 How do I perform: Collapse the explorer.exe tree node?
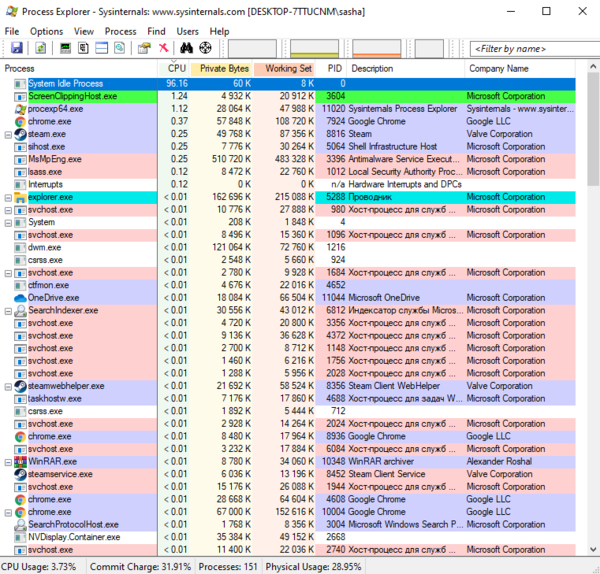tap(7, 197)
